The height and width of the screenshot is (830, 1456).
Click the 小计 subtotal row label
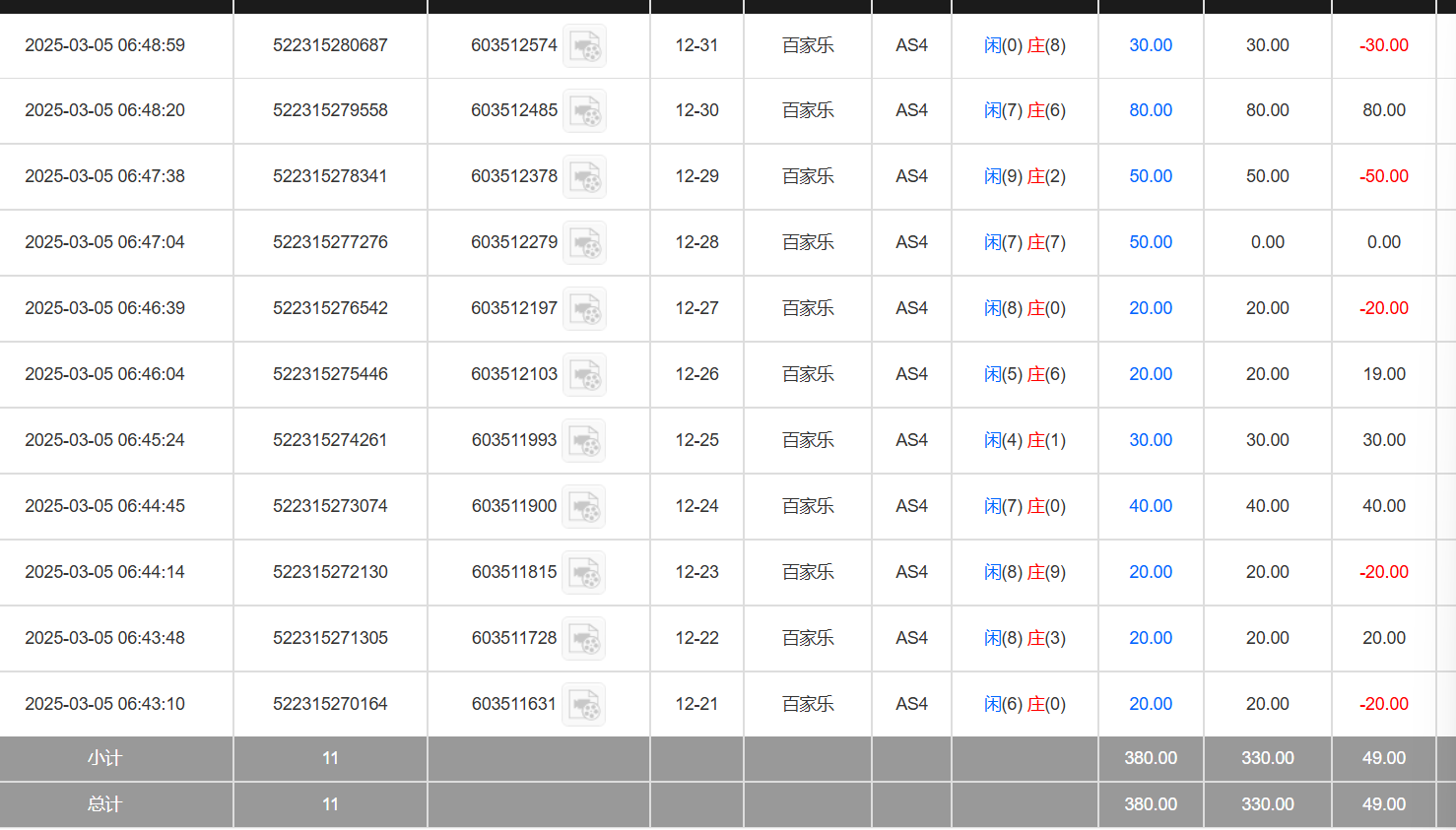click(x=104, y=758)
